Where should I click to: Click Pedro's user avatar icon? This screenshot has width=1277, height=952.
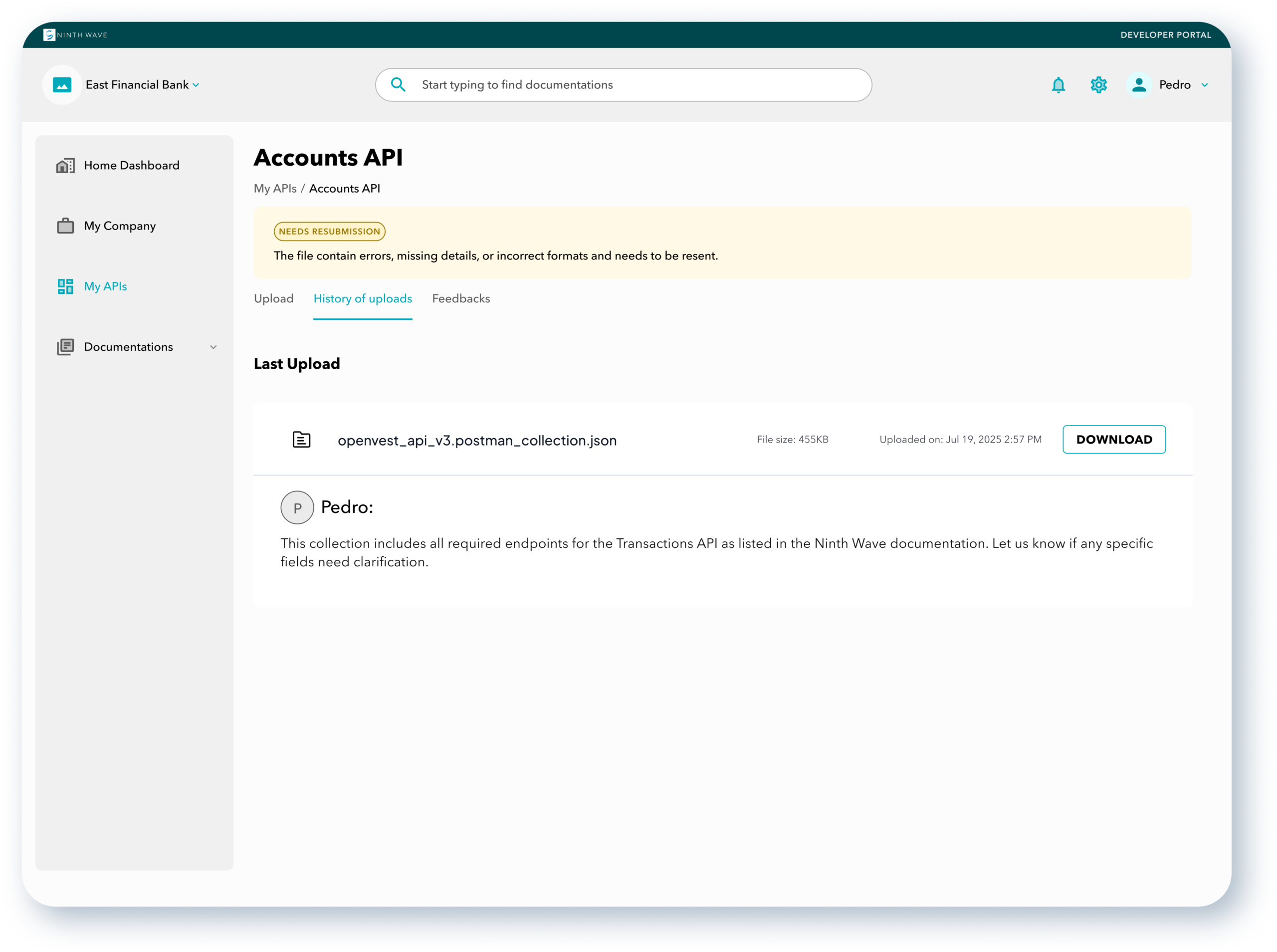1138,85
